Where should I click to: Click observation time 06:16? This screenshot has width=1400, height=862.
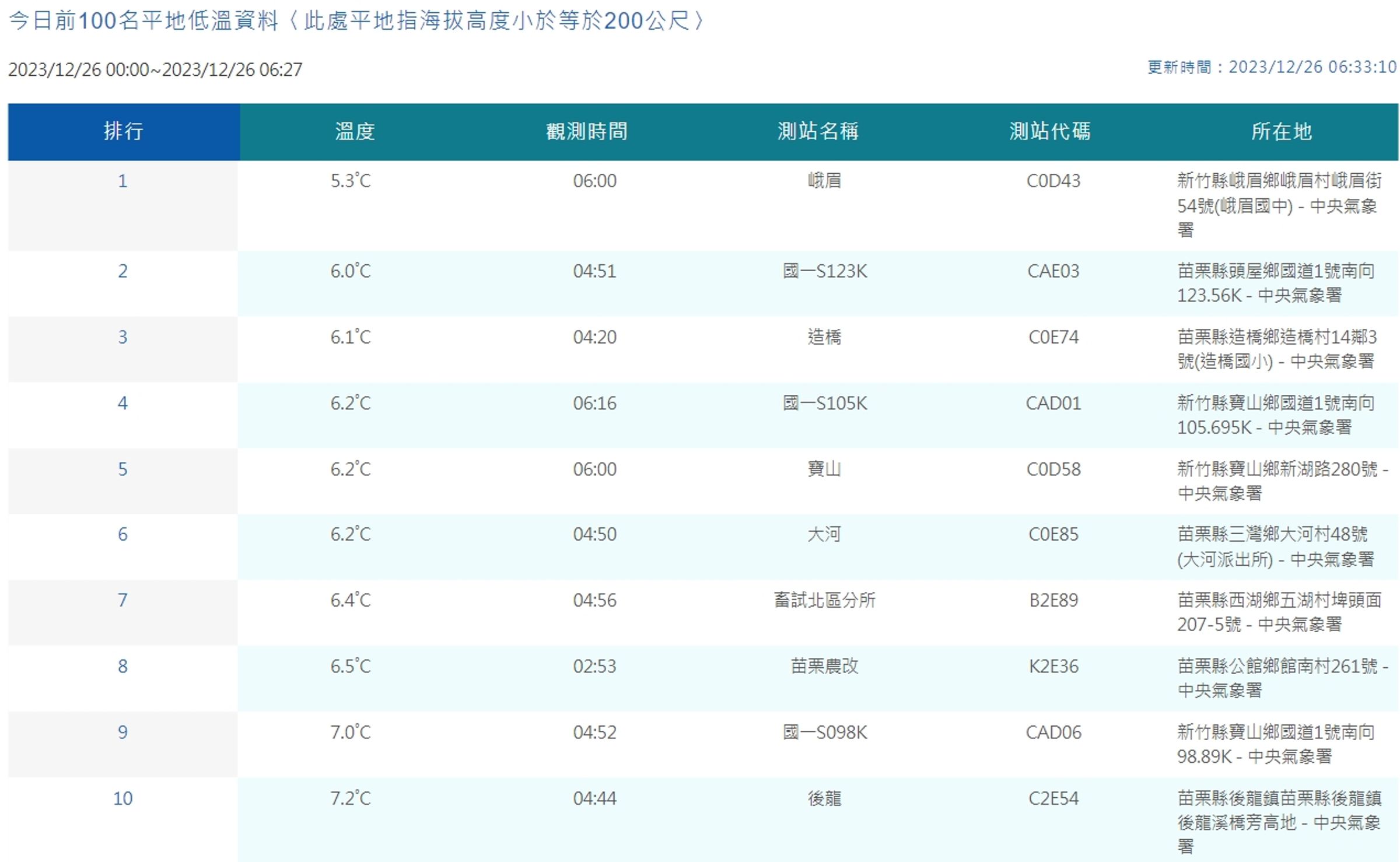[594, 403]
